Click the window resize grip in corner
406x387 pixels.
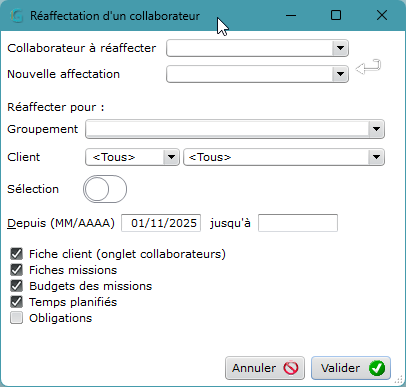tap(399, 379)
